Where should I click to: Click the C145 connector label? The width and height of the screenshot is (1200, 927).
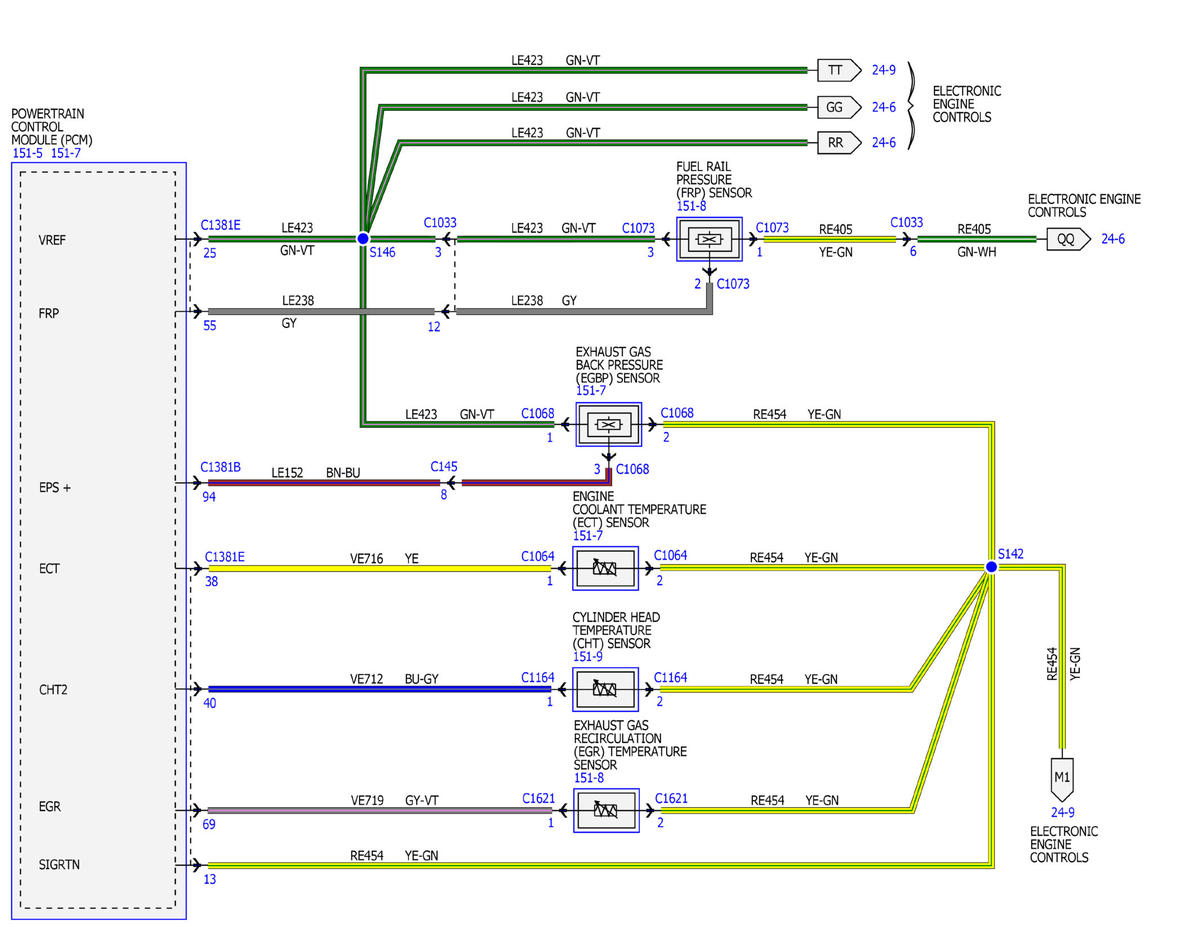tap(444, 466)
